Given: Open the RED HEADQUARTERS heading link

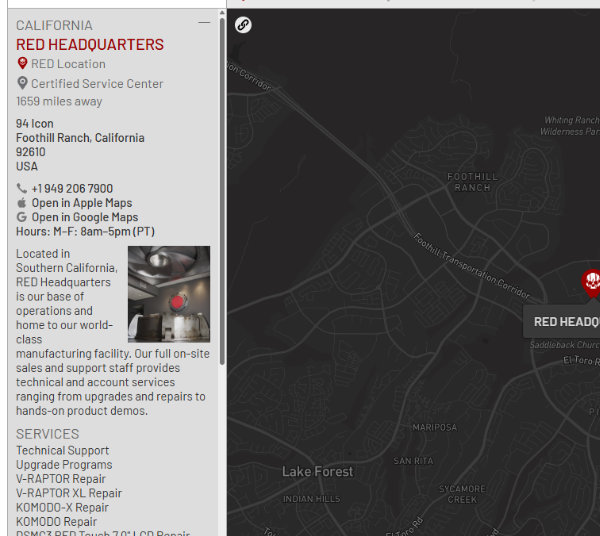Looking at the screenshot, I should coord(90,45).
